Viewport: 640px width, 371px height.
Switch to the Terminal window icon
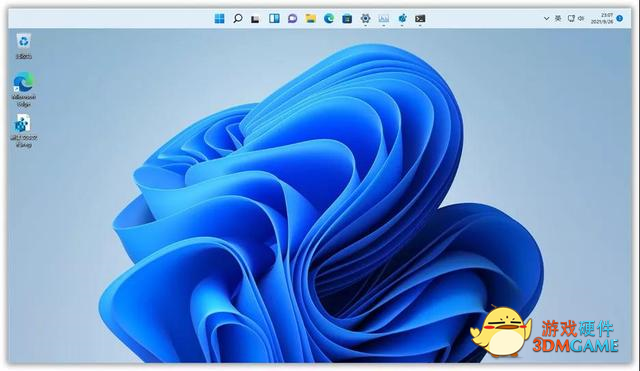point(420,18)
